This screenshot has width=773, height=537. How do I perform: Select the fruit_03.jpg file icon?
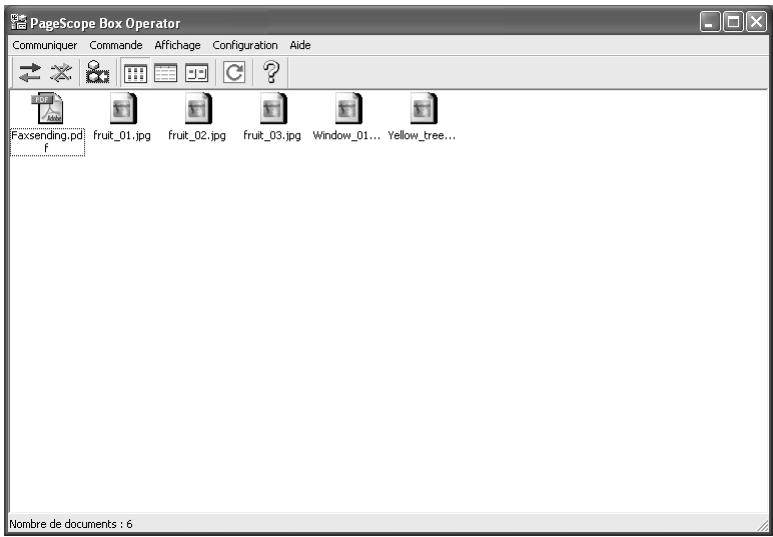click(x=273, y=108)
